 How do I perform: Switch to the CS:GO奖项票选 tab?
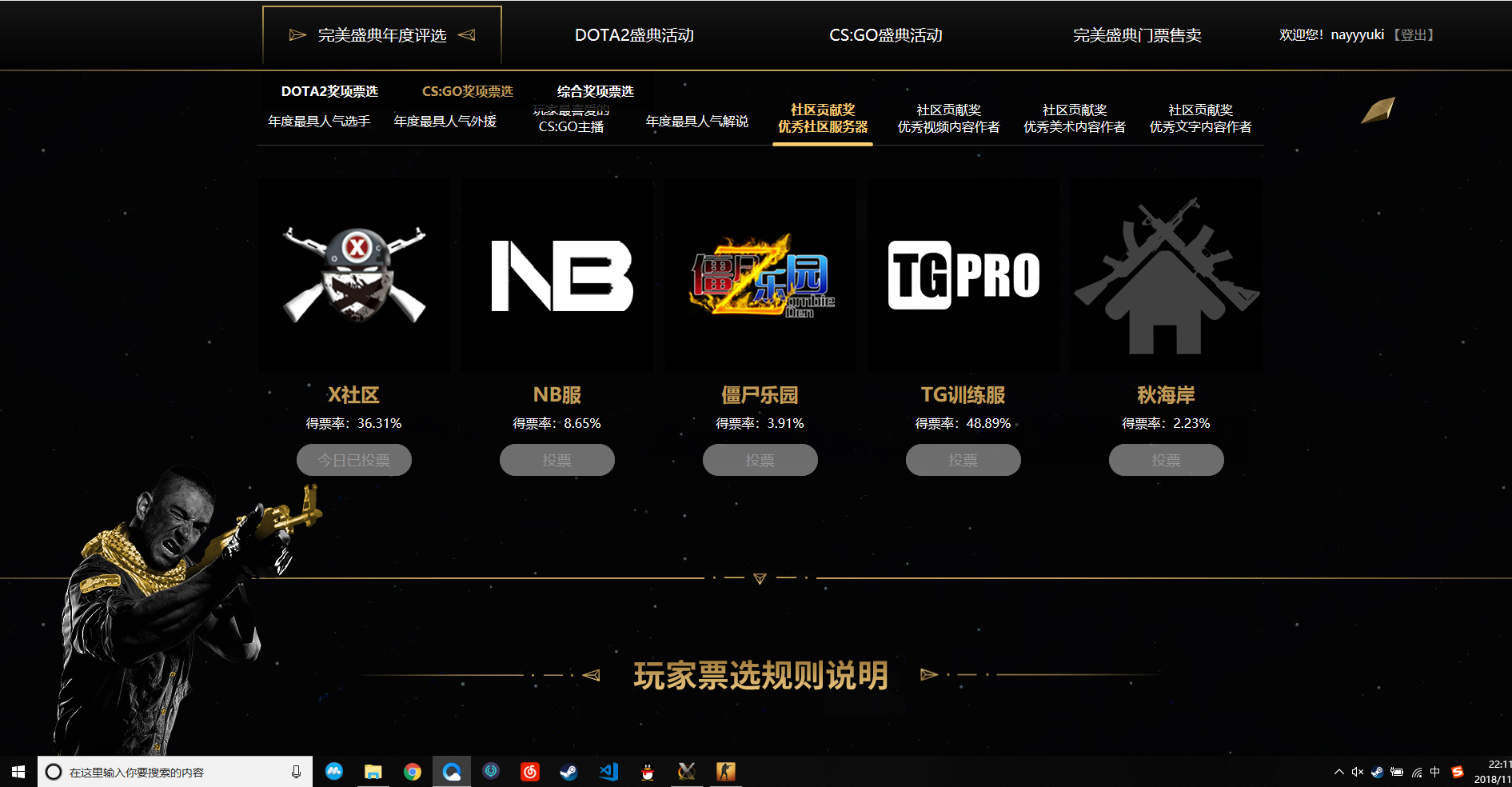(x=469, y=91)
